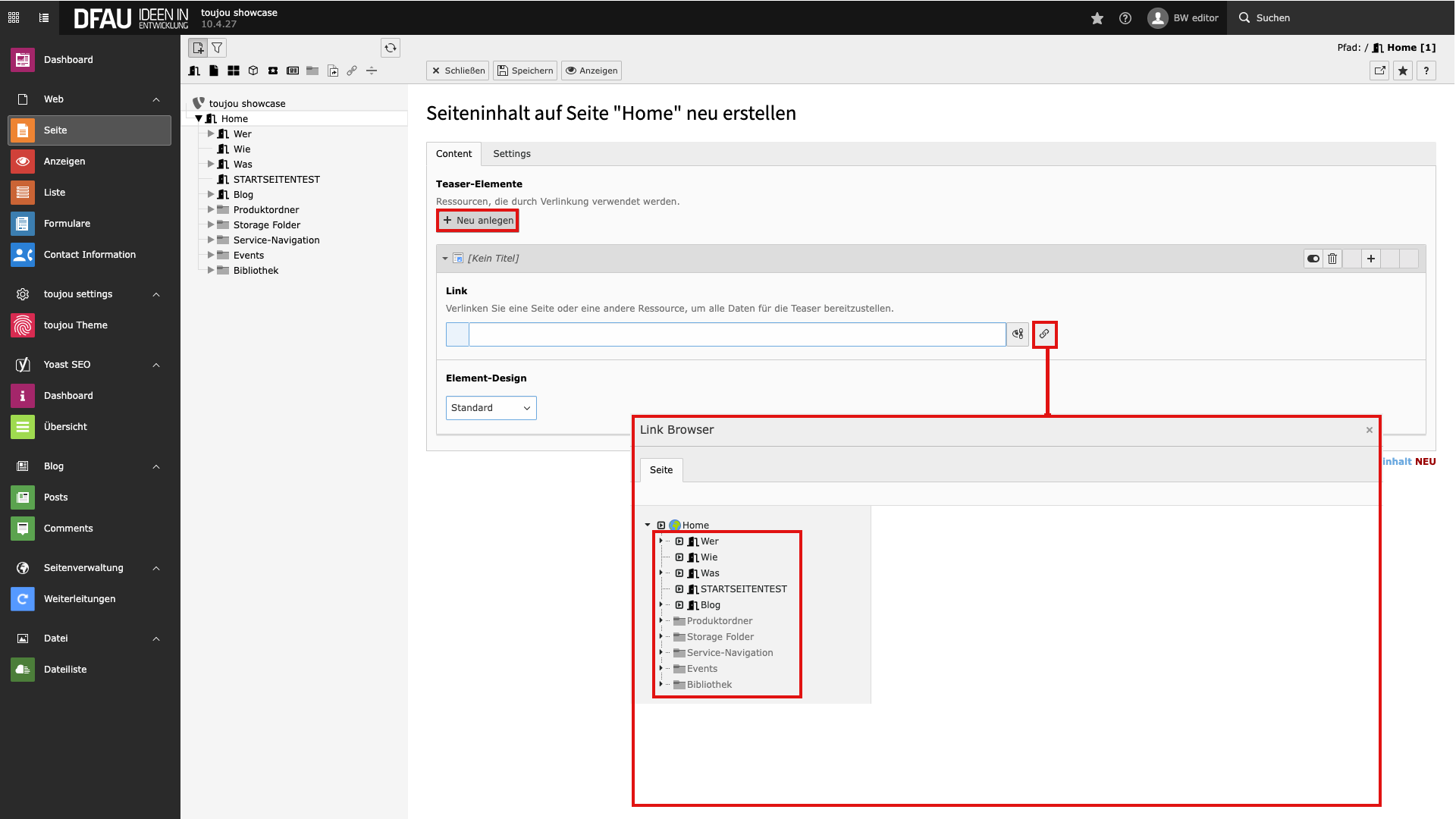Image resolution: width=1456 pixels, height=819 pixels.
Task: Bookmark this page with star icon
Action: pos(1403,71)
